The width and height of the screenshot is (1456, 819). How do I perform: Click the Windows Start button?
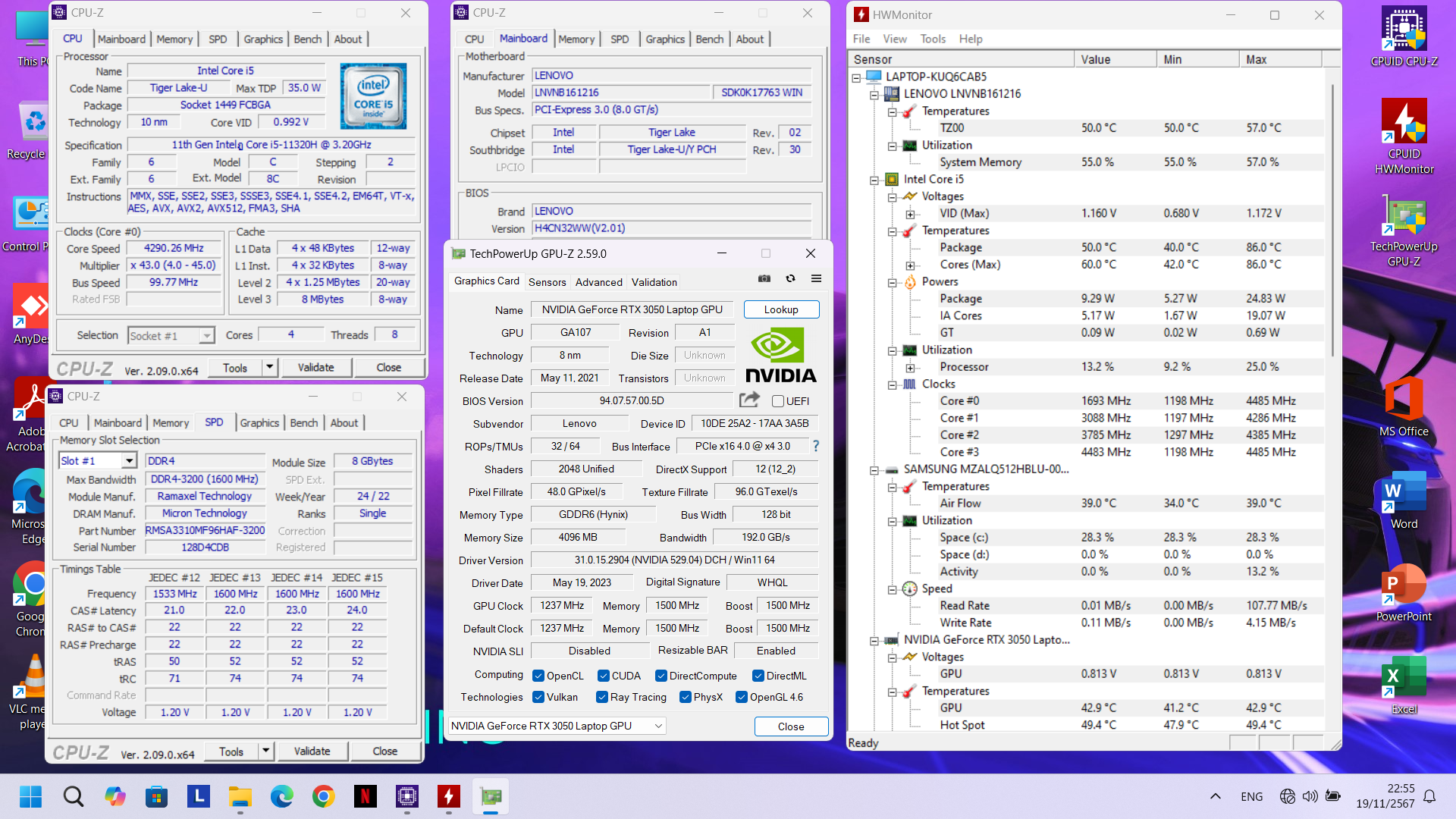(31, 796)
